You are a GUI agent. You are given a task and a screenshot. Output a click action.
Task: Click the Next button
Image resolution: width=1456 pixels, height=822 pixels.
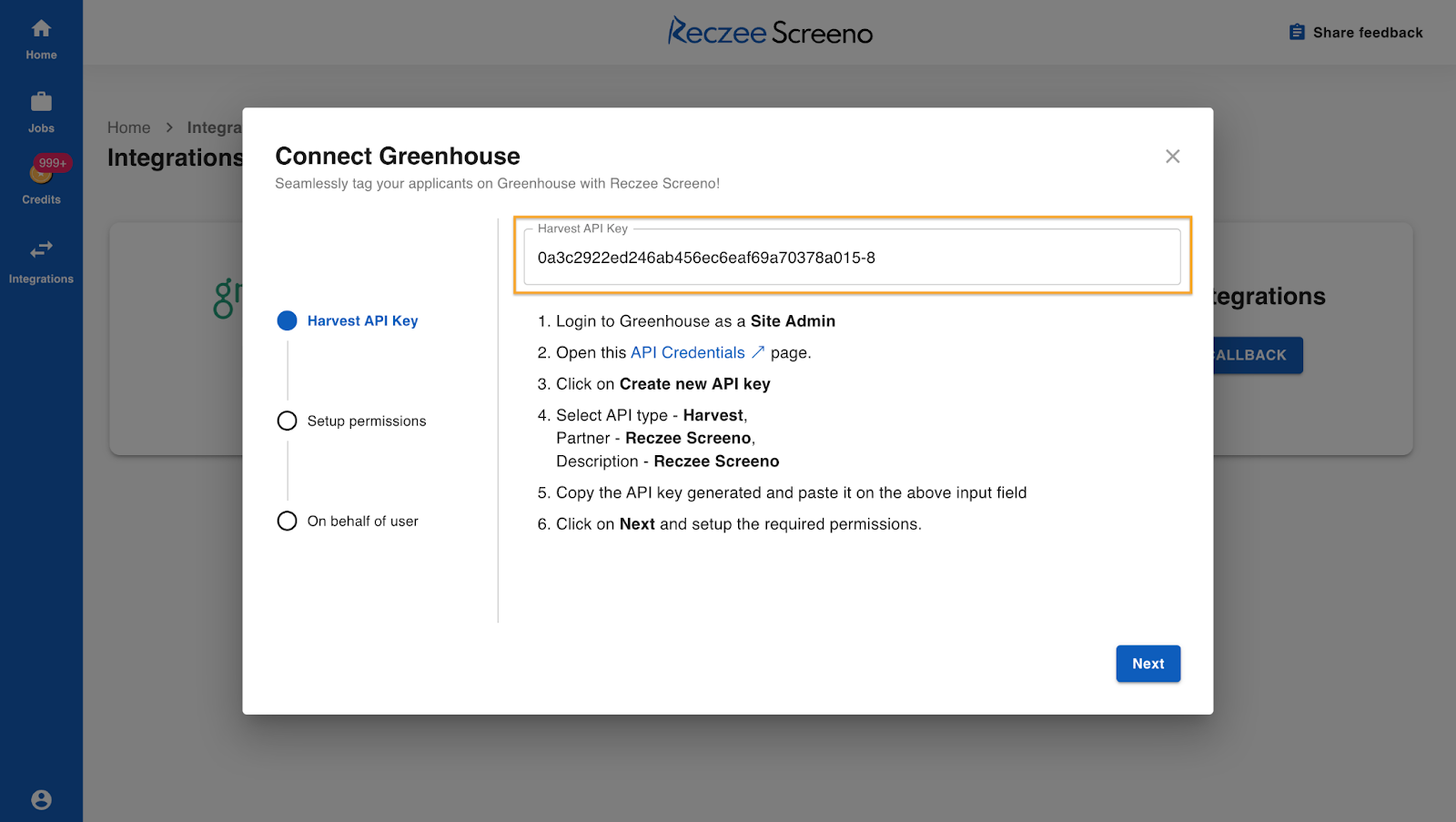point(1148,664)
